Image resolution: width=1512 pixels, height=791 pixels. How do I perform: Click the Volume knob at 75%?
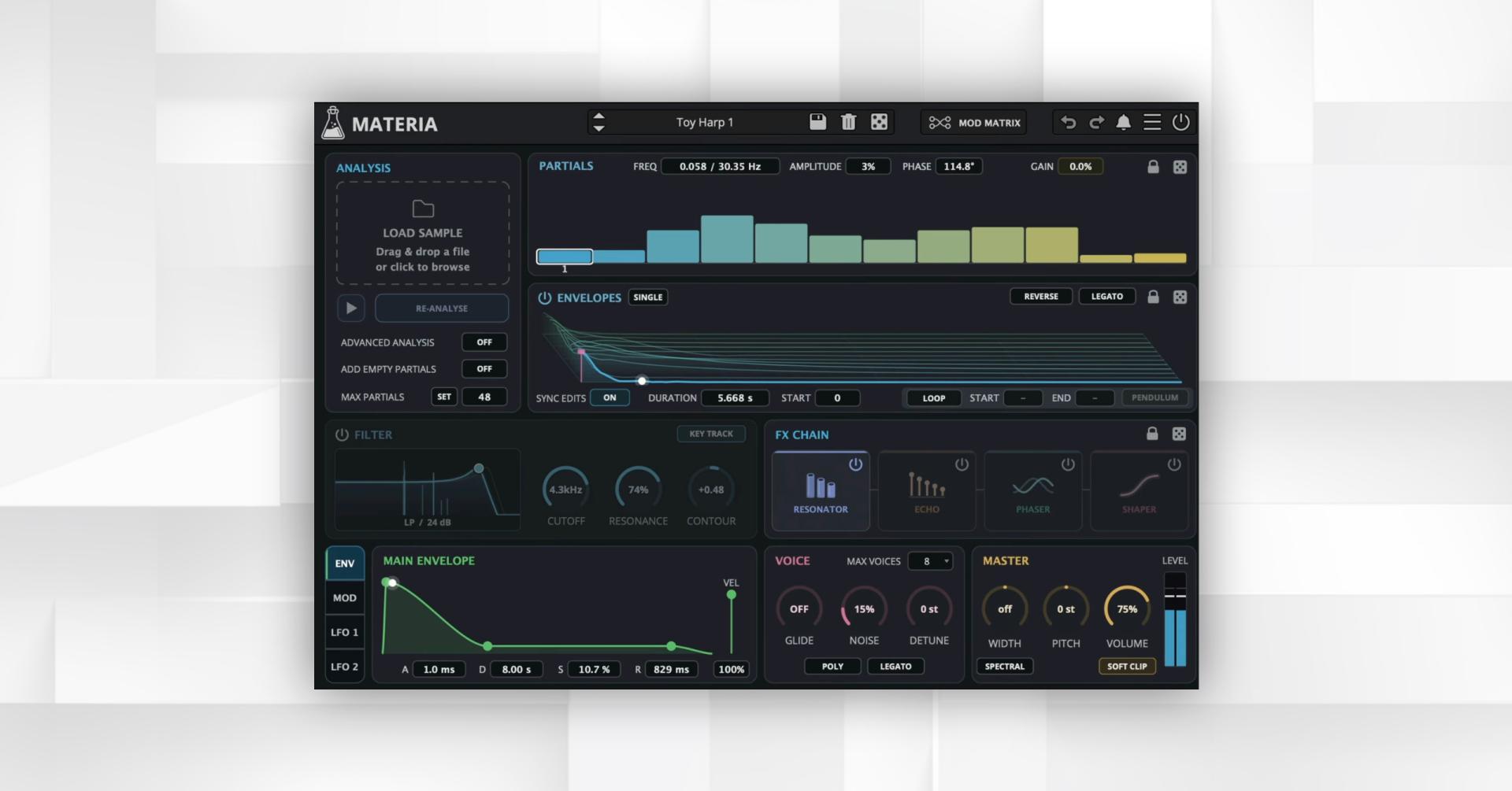pos(1127,609)
